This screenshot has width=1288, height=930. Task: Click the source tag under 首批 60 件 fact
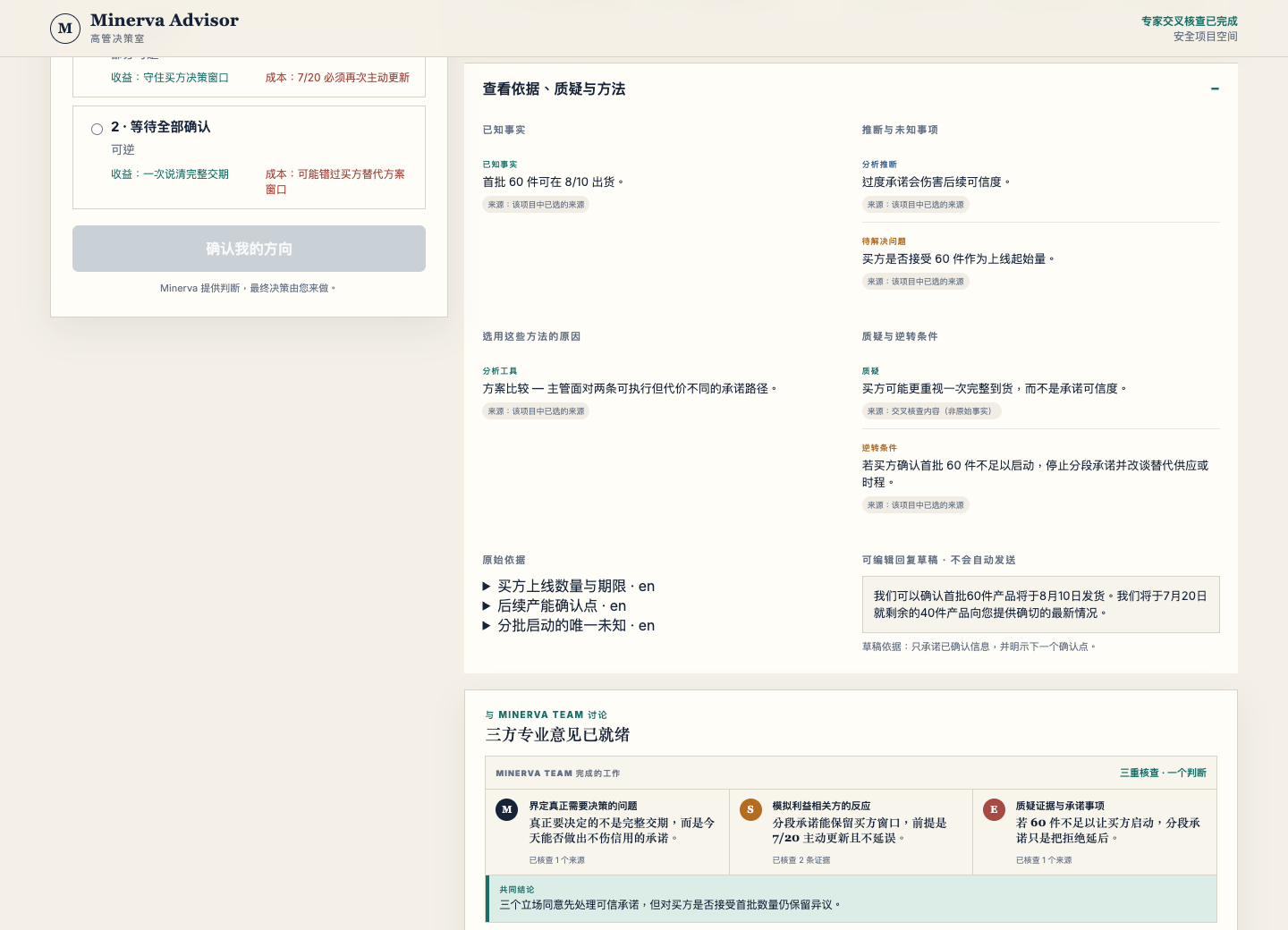tap(536, 205)
